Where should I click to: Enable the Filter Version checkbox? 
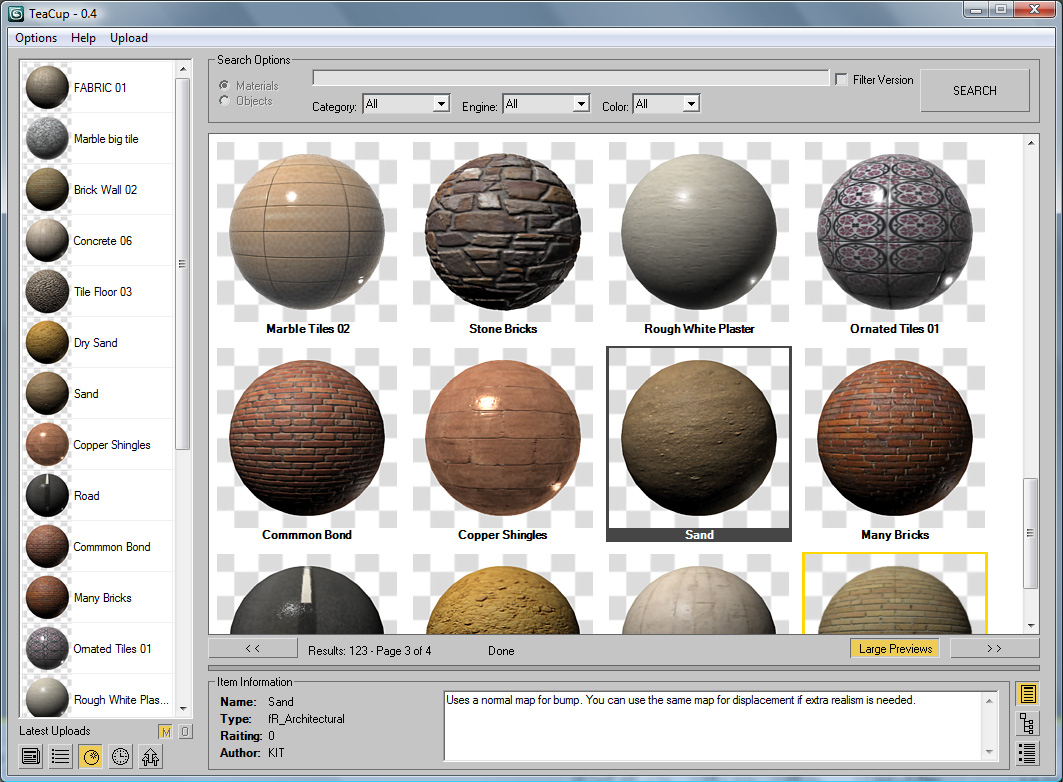tap(841, 79)
